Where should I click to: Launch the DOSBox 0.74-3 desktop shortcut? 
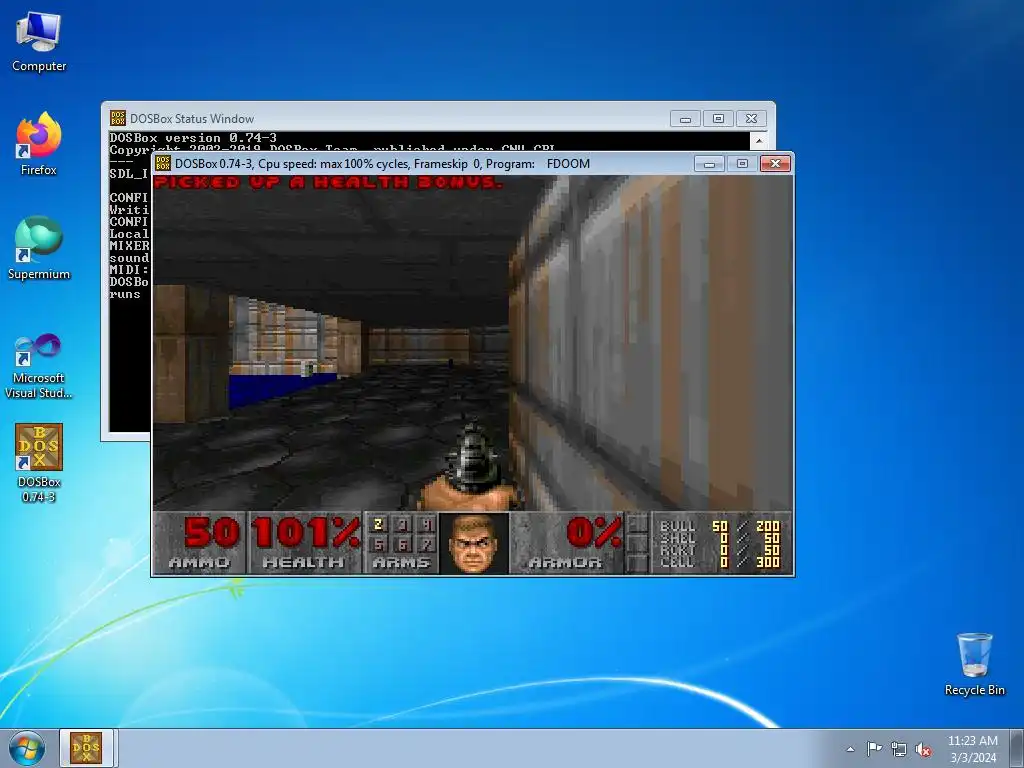pyautogui.click(x=39, y=462)
